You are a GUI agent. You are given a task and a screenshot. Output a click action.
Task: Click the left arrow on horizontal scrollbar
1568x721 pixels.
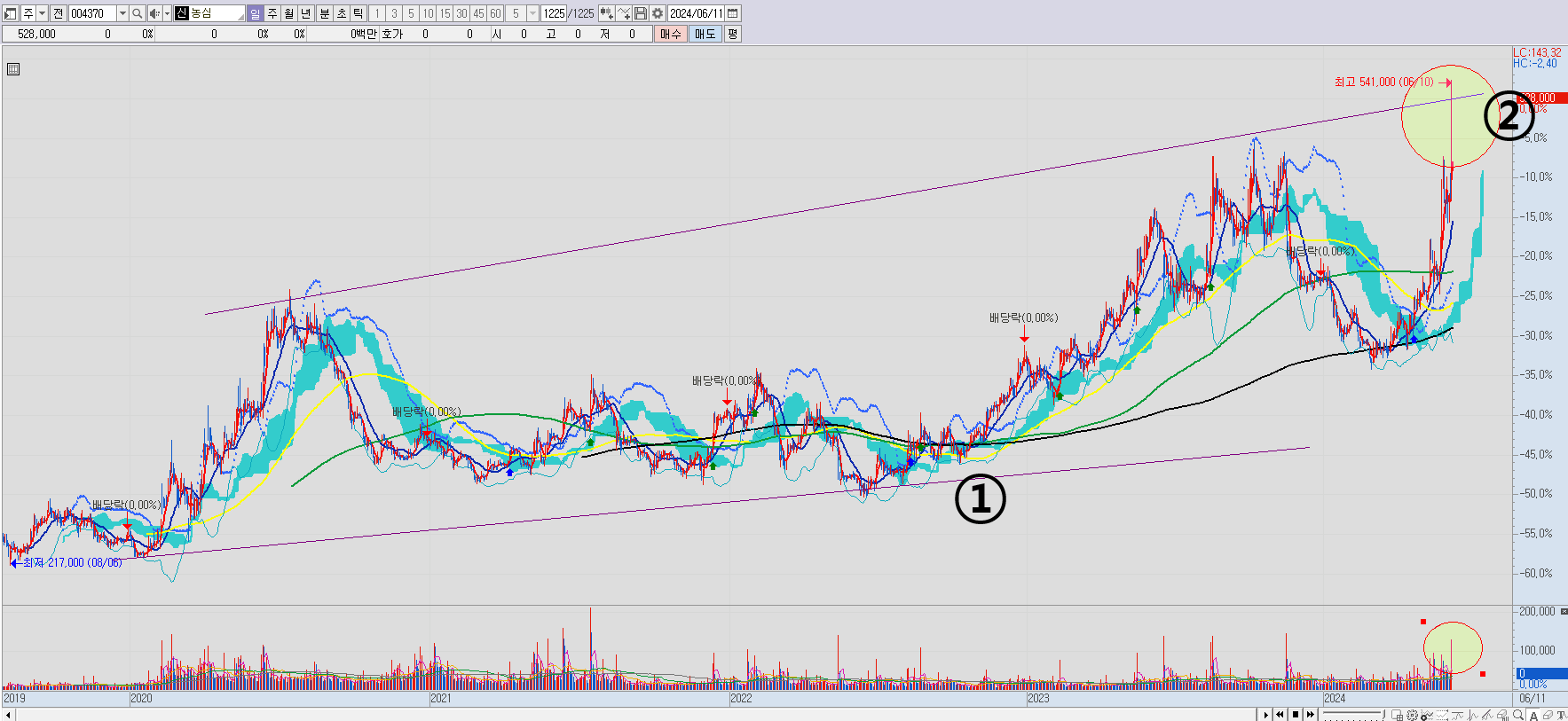click(x=8, y=714)
